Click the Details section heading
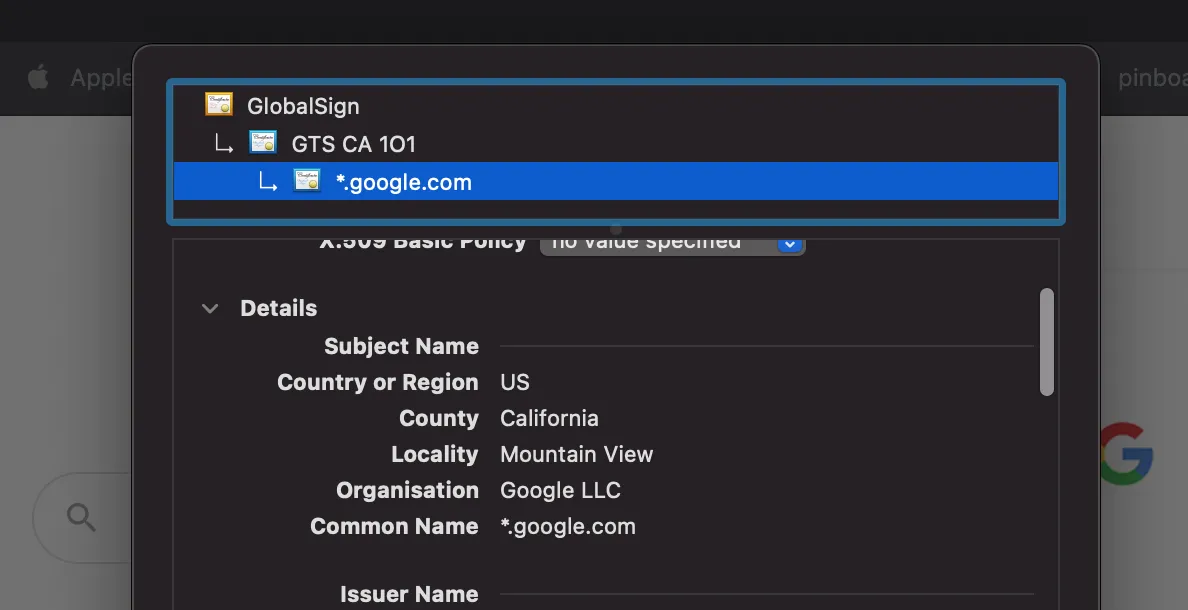Image resolution: width=1188 pixels, height=610 pixels. point(279,308)
